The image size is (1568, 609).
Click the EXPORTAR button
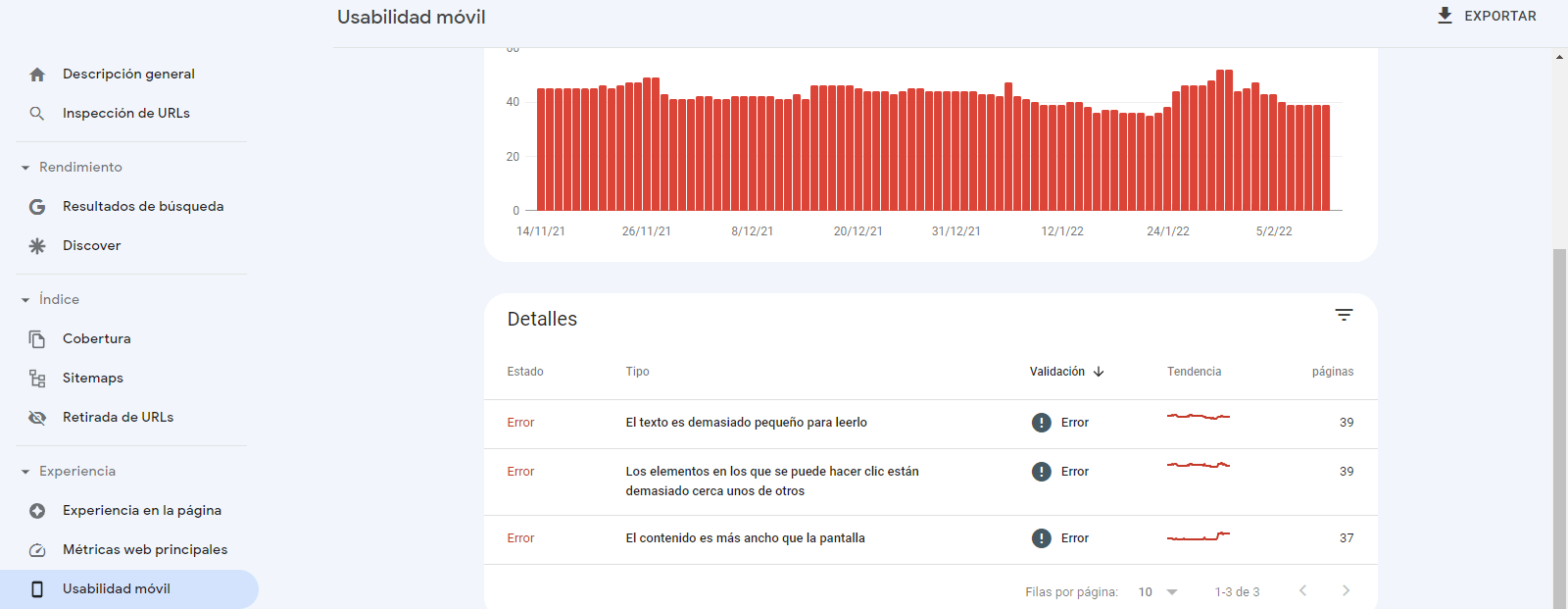(1487, 16)
